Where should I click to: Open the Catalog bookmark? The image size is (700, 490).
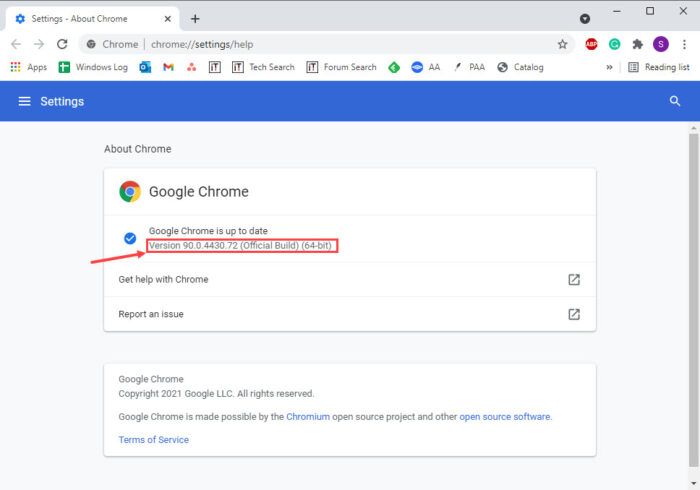point(520,67)
